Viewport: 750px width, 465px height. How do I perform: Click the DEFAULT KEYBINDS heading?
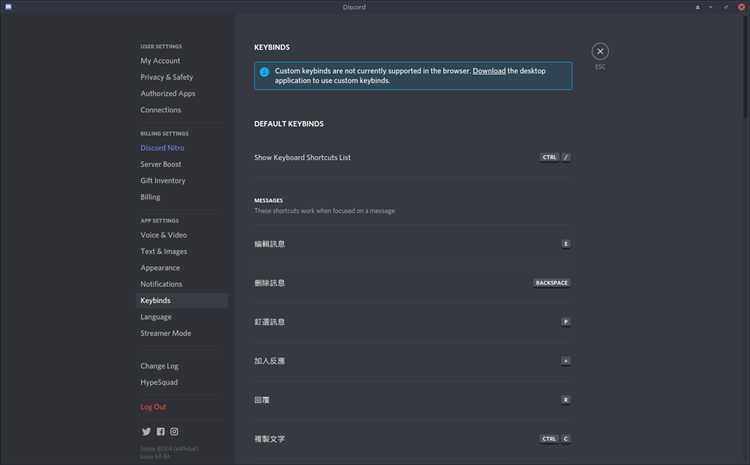click(289, 124)
